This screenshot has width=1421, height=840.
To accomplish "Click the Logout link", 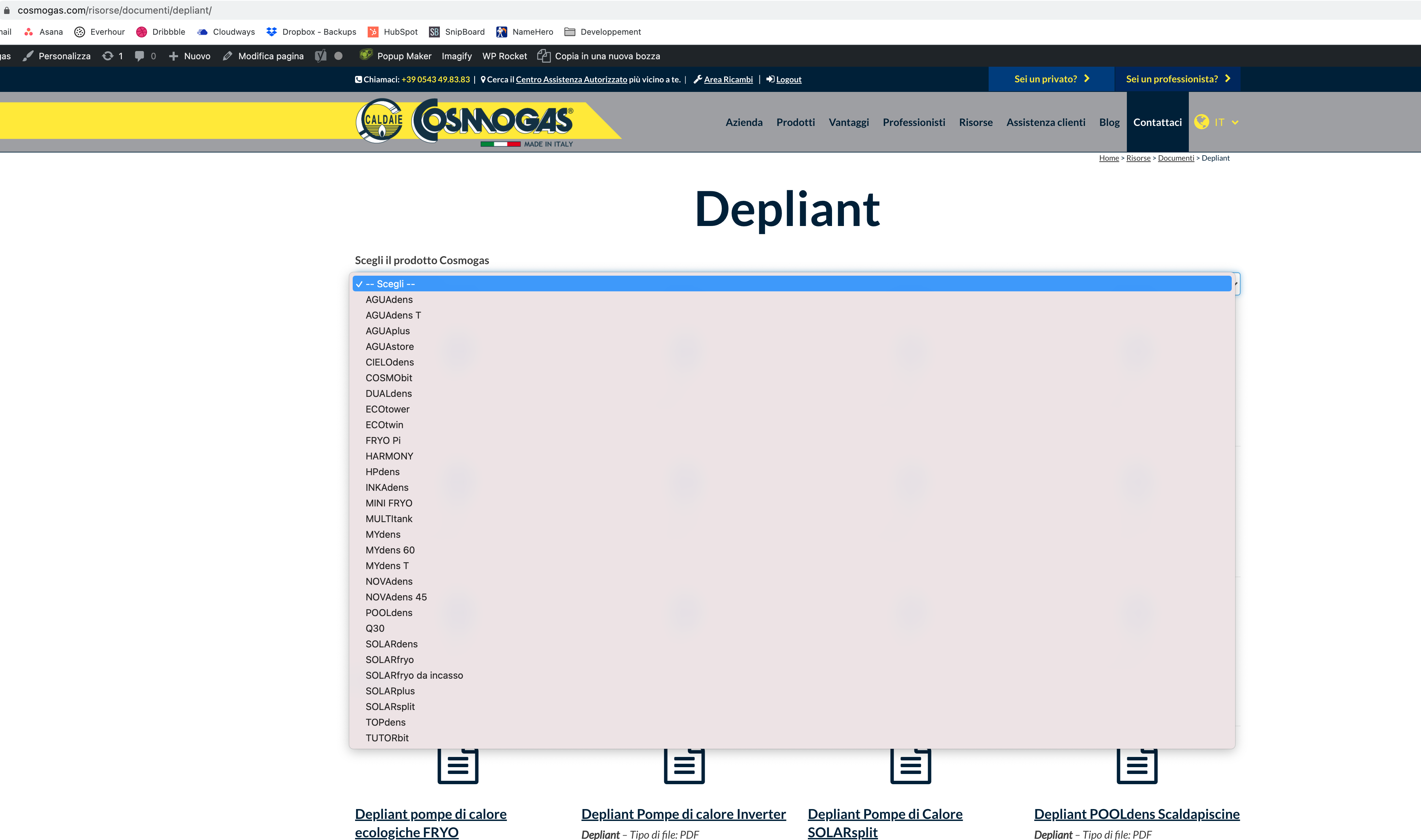I will point(788,79).
